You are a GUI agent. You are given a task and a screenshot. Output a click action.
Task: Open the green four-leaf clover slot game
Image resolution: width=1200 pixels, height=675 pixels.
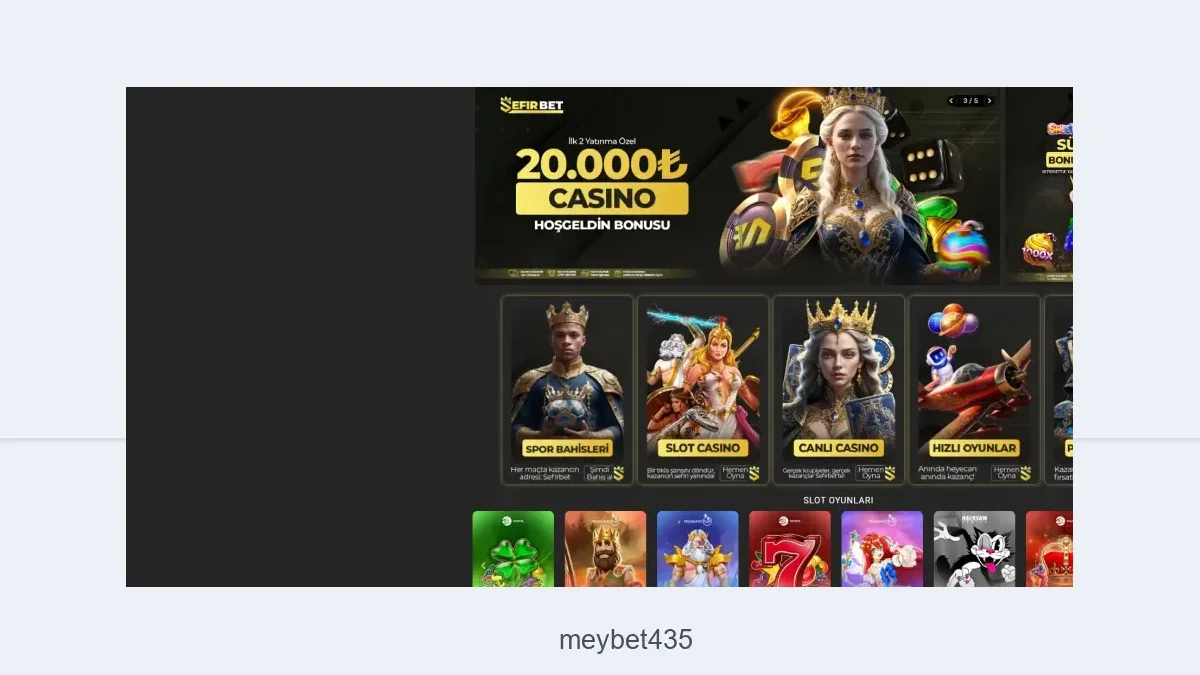point(513,549)
